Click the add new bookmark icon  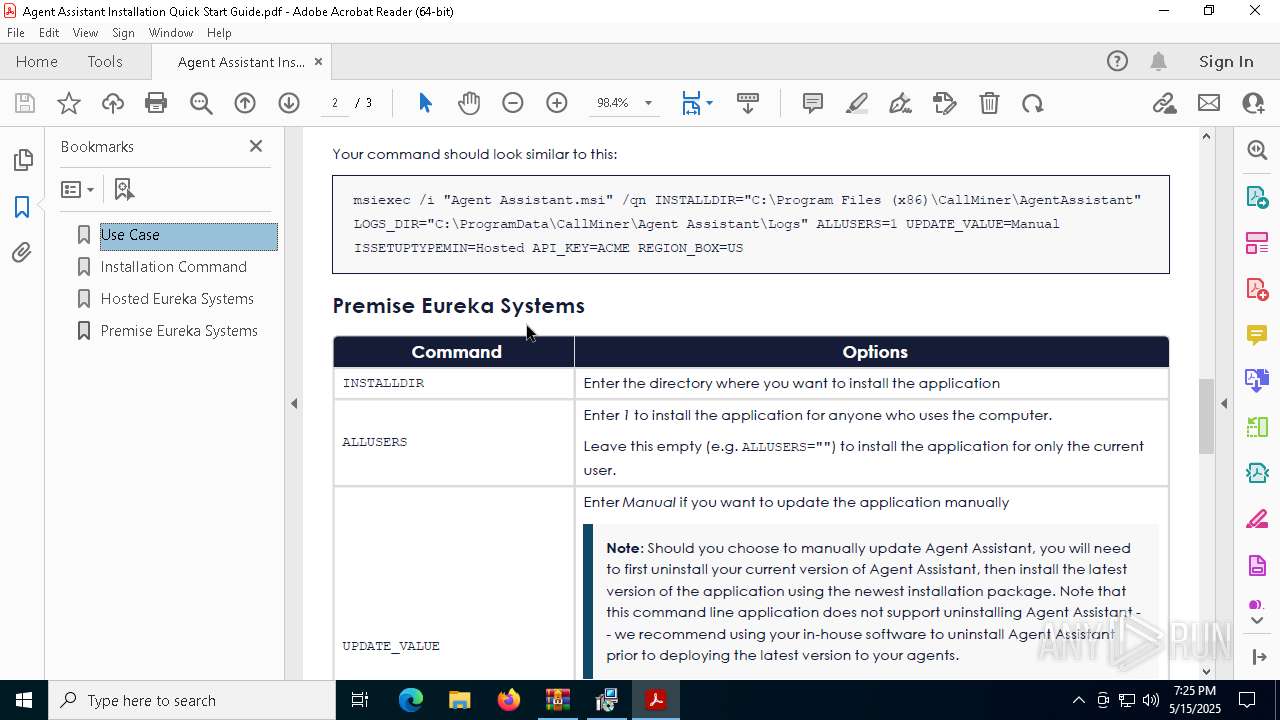click(124, 189)
